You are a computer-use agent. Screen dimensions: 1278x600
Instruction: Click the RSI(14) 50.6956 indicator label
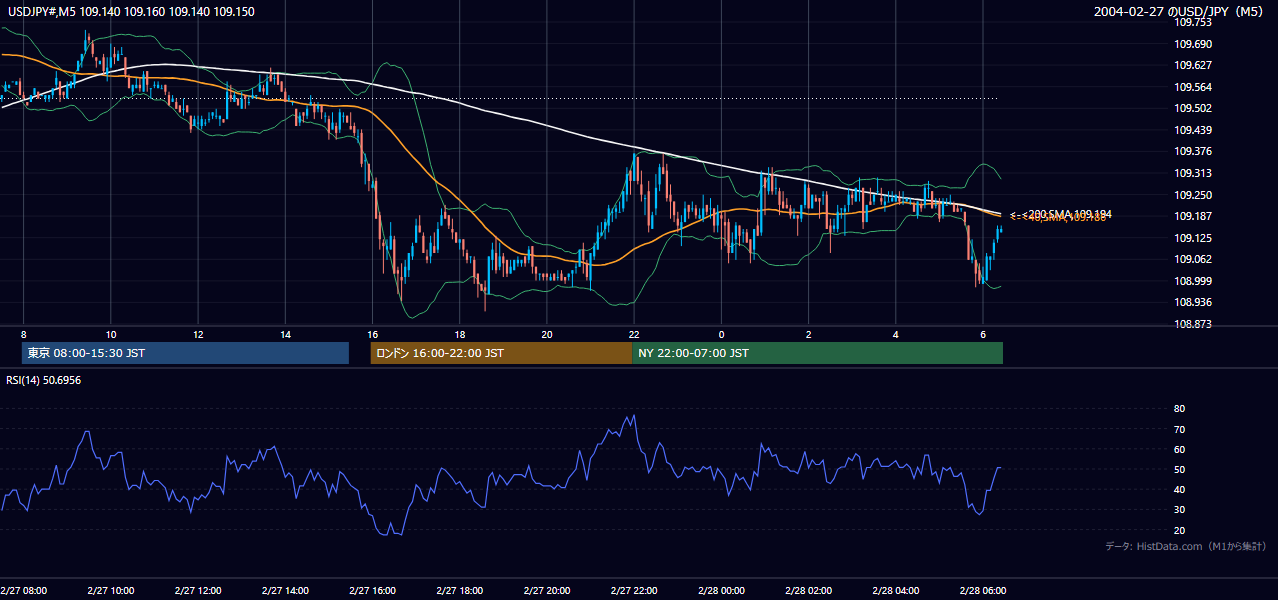tap(44, 380)
